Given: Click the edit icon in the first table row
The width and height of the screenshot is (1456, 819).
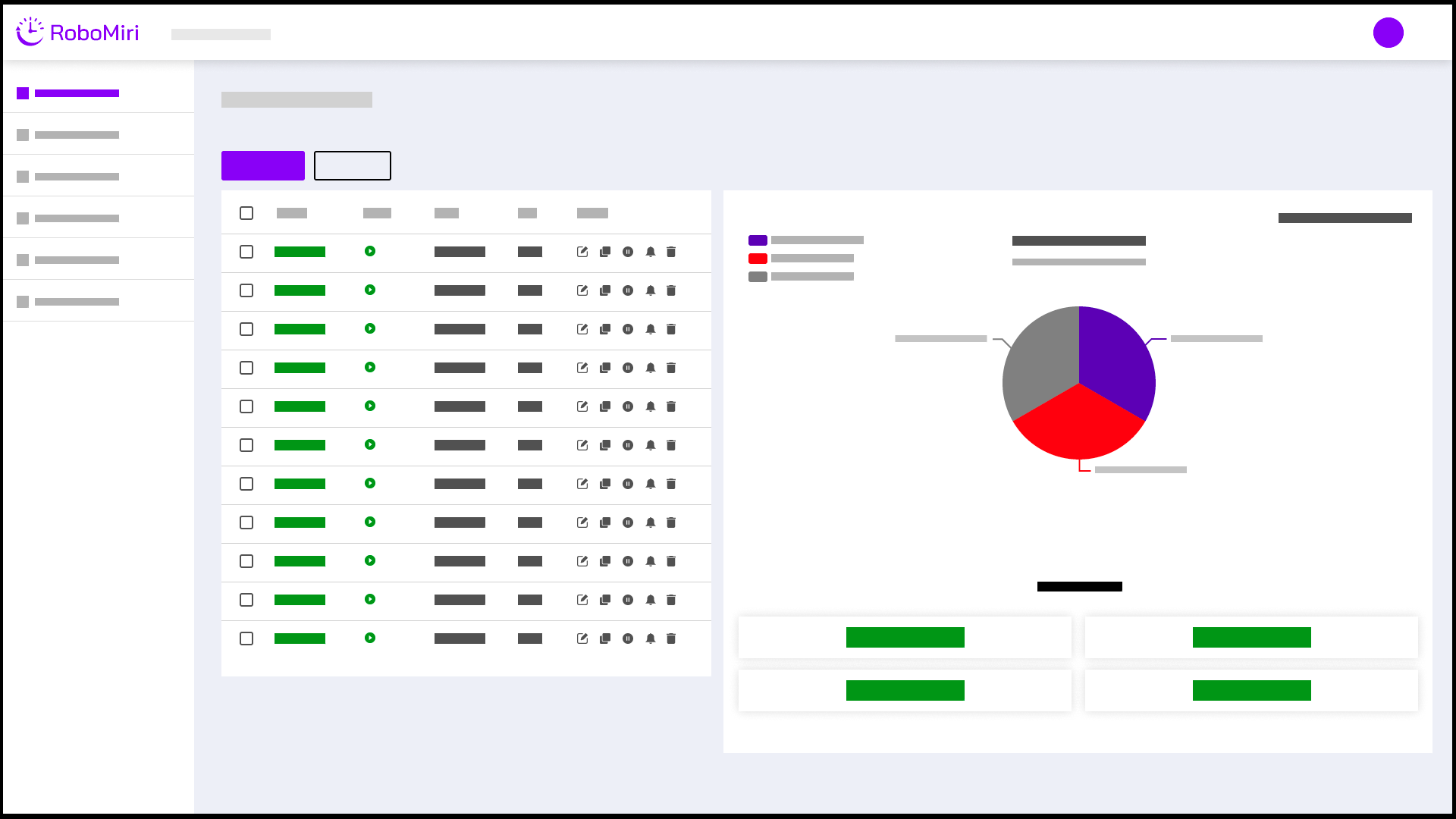Looking at the screenshot, I should pyautogui.click(x=582, y=252).
